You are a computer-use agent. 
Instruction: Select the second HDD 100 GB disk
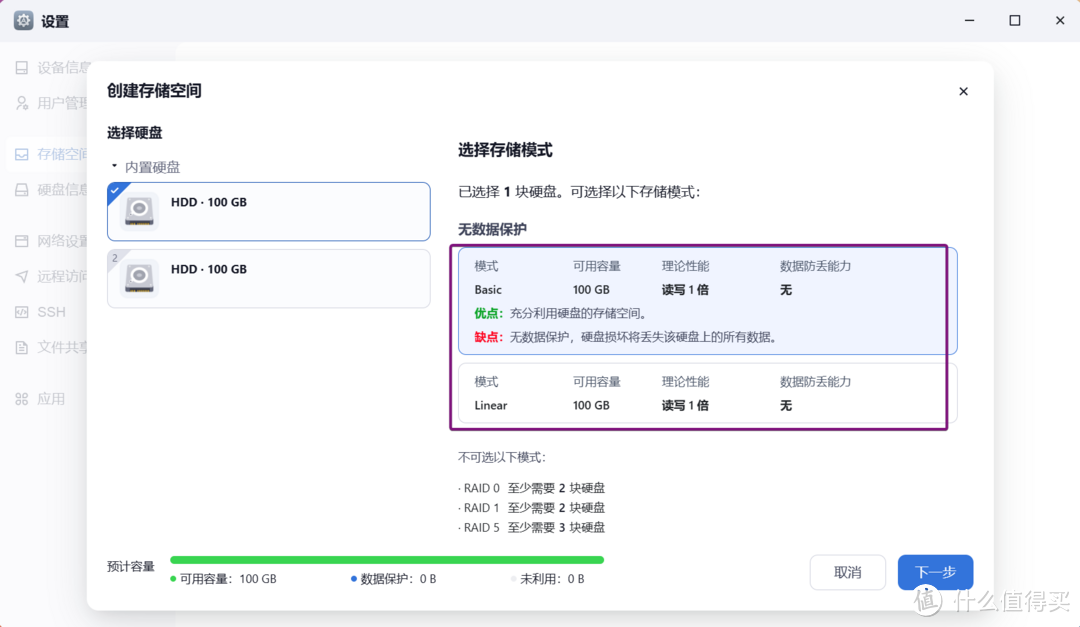[268, 278]
